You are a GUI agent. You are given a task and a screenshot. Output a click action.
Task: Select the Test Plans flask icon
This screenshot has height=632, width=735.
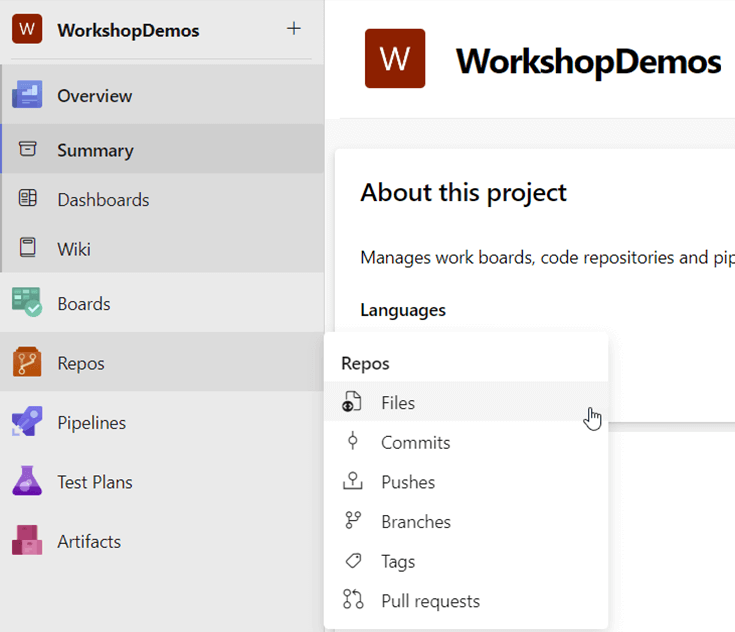pyautogui.click(x=27, y=482)
